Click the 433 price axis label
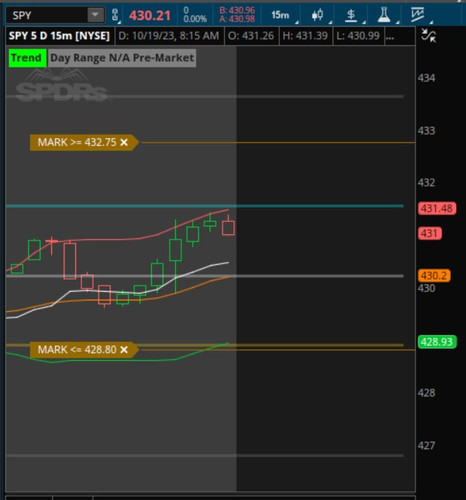The width and height of the screenshot is (466, 500). (x=426, y=131)
